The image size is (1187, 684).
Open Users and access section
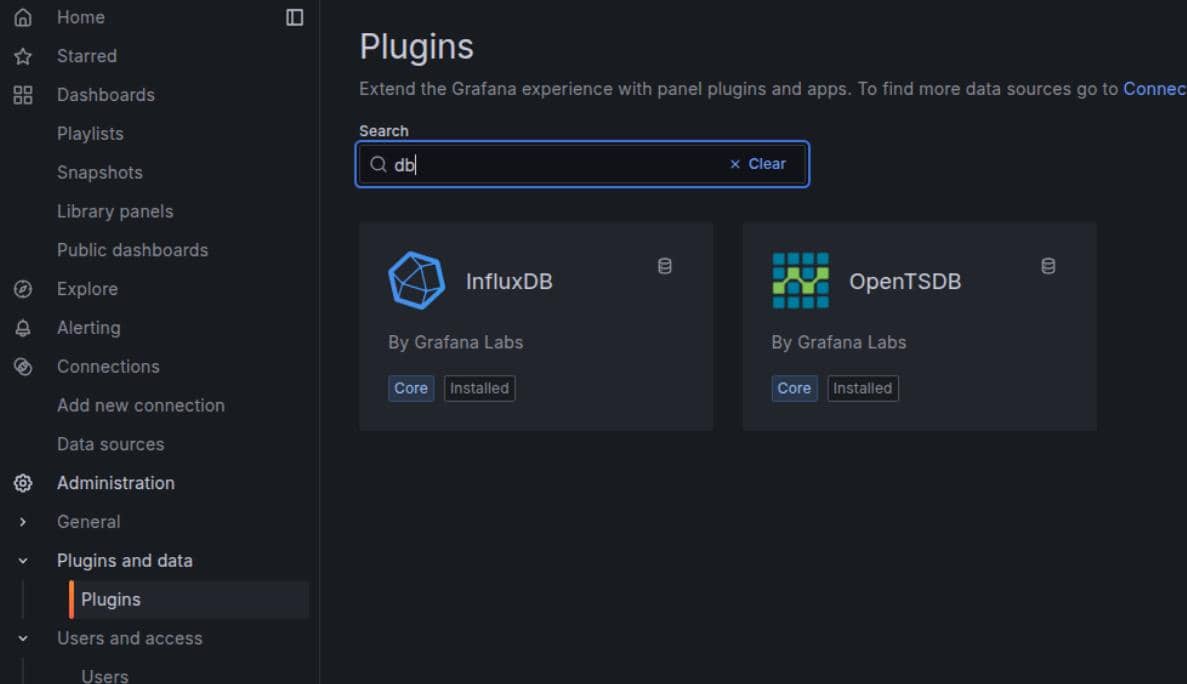[x=129, y=639]
